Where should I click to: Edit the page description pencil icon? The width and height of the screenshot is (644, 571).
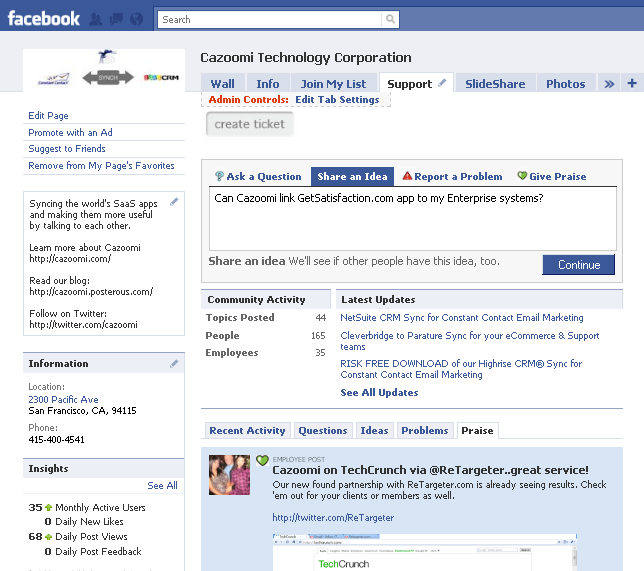pos(174,202)
